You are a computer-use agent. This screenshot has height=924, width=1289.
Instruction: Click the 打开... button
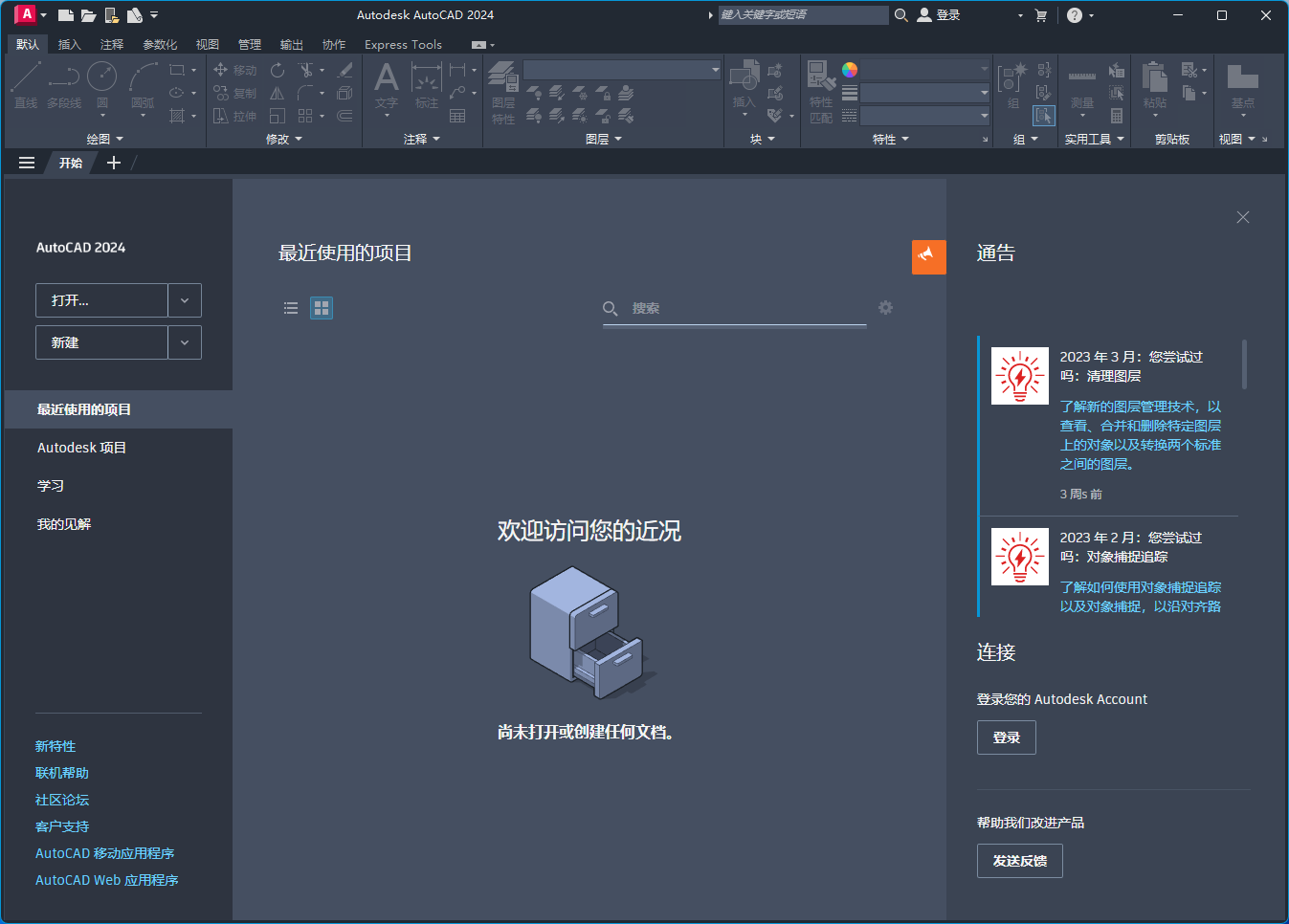click(x=101, y=300)
